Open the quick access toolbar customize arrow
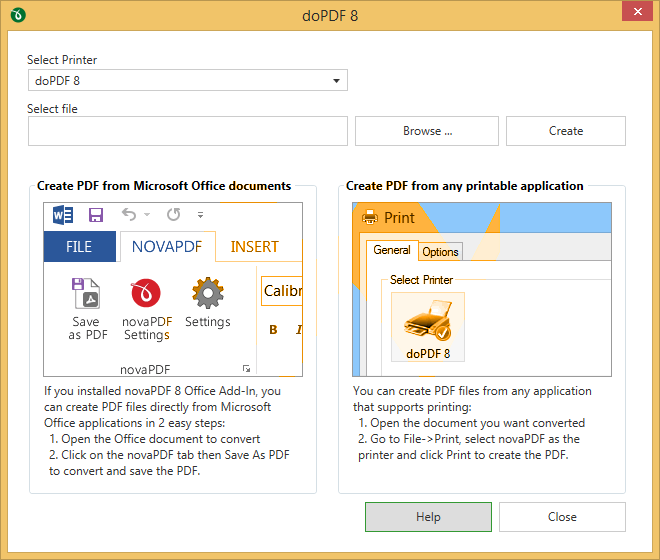The width and height of the screenshot is (660, 560). pos(200,215)
